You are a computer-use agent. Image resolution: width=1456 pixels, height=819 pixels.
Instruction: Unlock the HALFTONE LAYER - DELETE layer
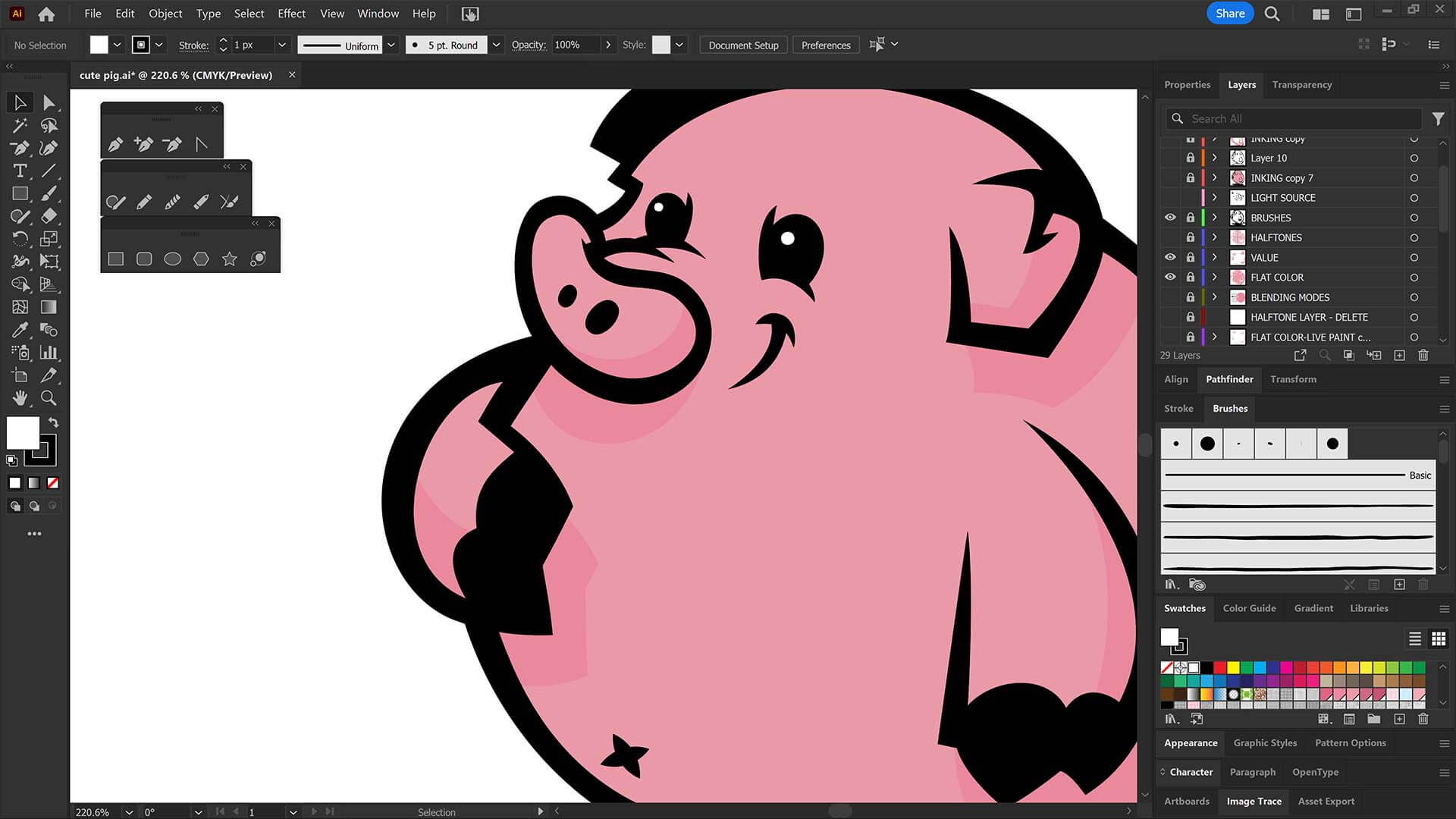(x=1191, y=317)
